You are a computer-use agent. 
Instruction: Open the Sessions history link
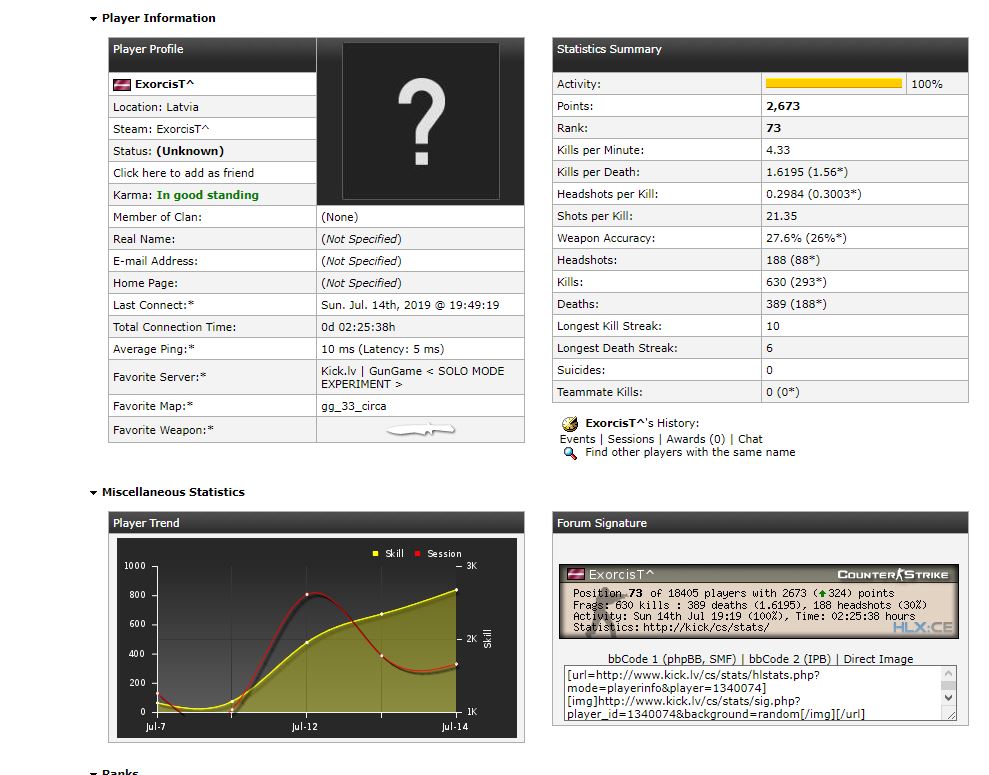[631, 439]
